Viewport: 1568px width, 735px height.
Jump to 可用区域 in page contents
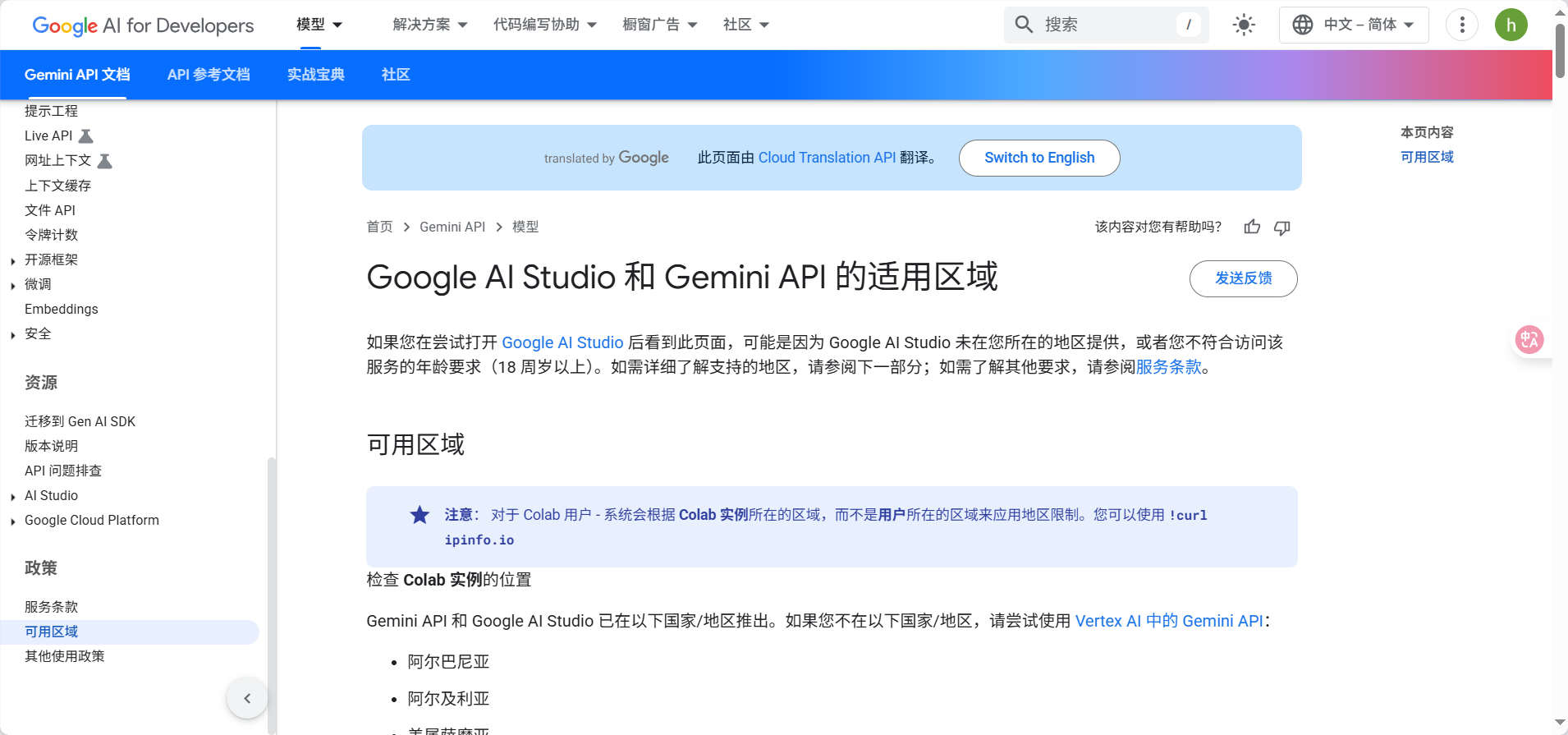[1427, 157]
